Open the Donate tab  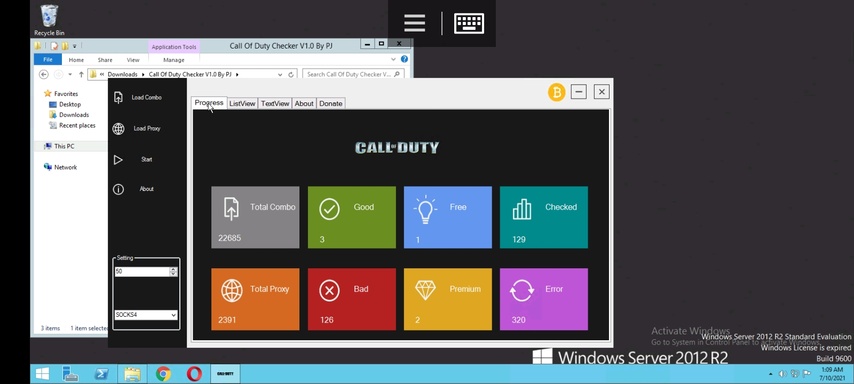pos(331,103)
